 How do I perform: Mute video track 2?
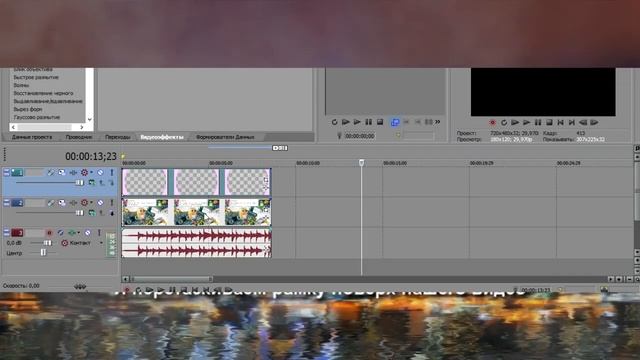tap(100, 203)
